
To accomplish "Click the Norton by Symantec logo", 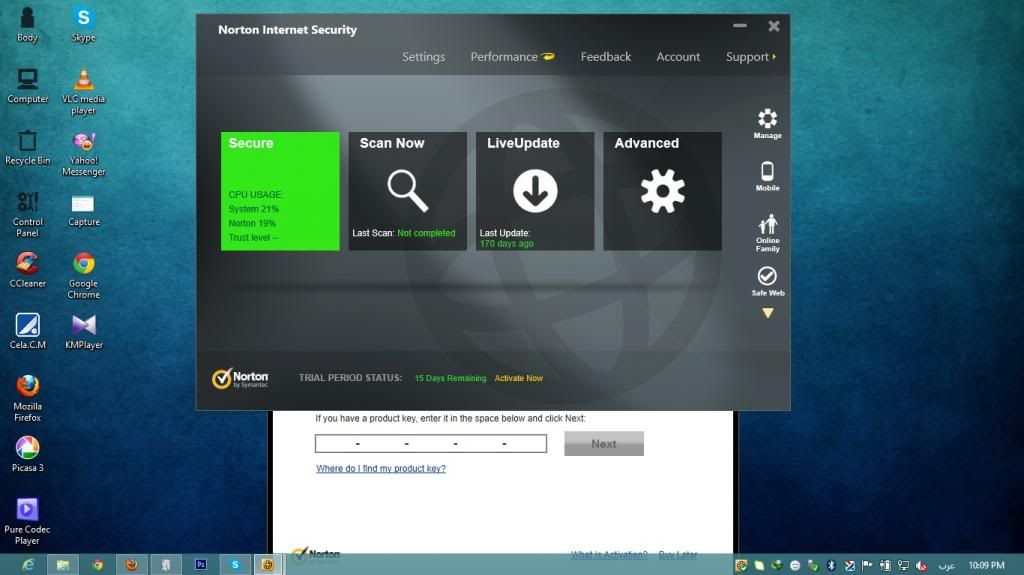I will coord(240,378).
